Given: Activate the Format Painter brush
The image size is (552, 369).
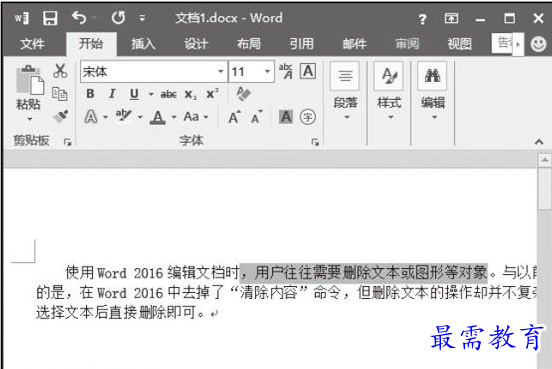Looking at the screenshot, I should coord(61,117).
